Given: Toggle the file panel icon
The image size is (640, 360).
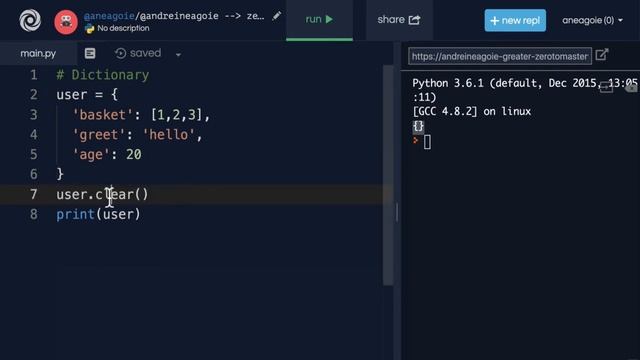Looking at the screenshot, I should [x=90, y=53].
